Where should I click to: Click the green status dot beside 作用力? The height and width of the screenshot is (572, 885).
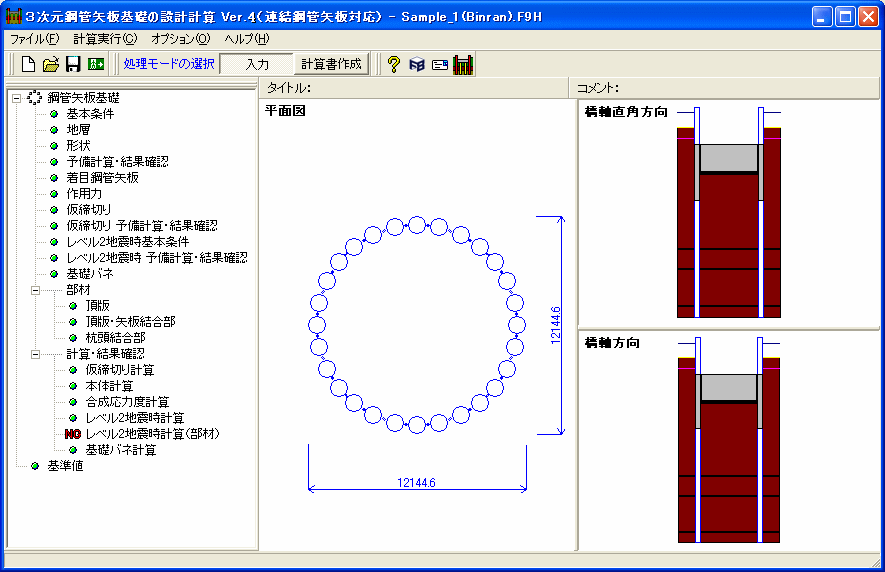pos(54,194)
